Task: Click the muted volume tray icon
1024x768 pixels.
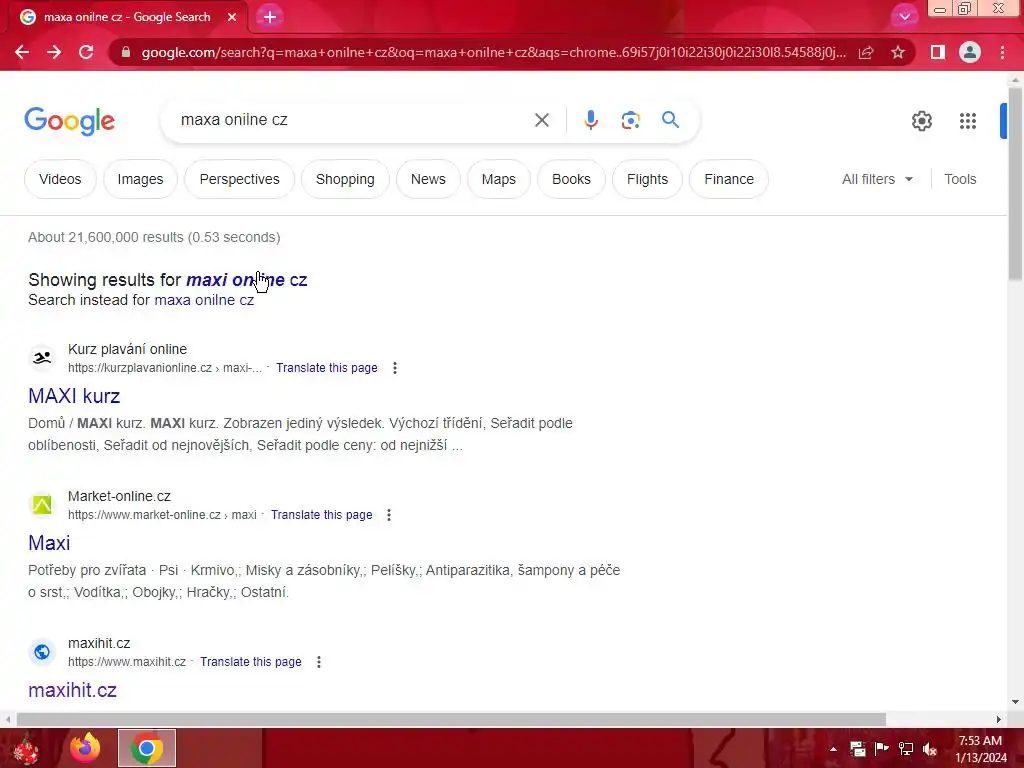Action: [929, 749]
